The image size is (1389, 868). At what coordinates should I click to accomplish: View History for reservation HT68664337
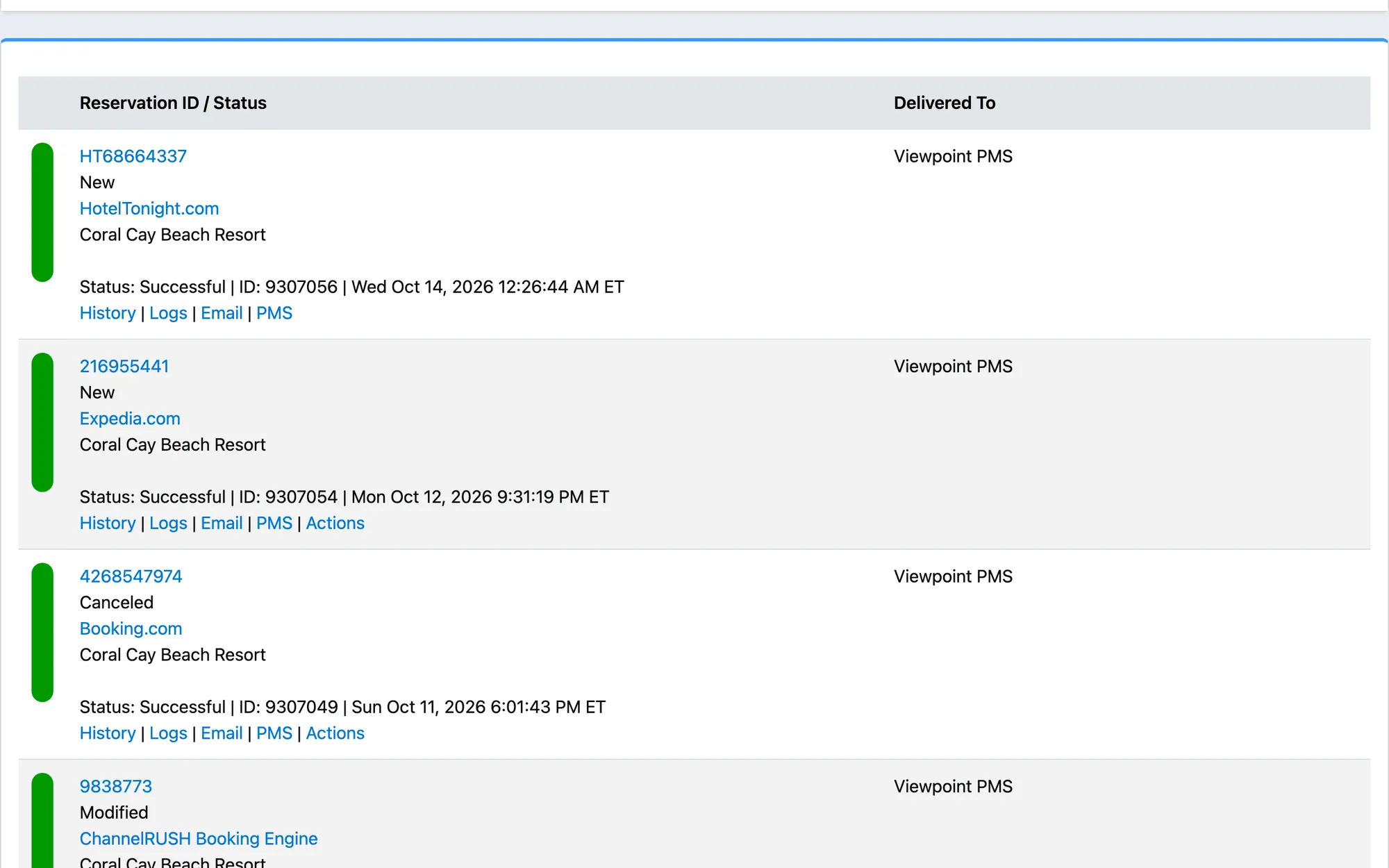(x=108, y=313)
